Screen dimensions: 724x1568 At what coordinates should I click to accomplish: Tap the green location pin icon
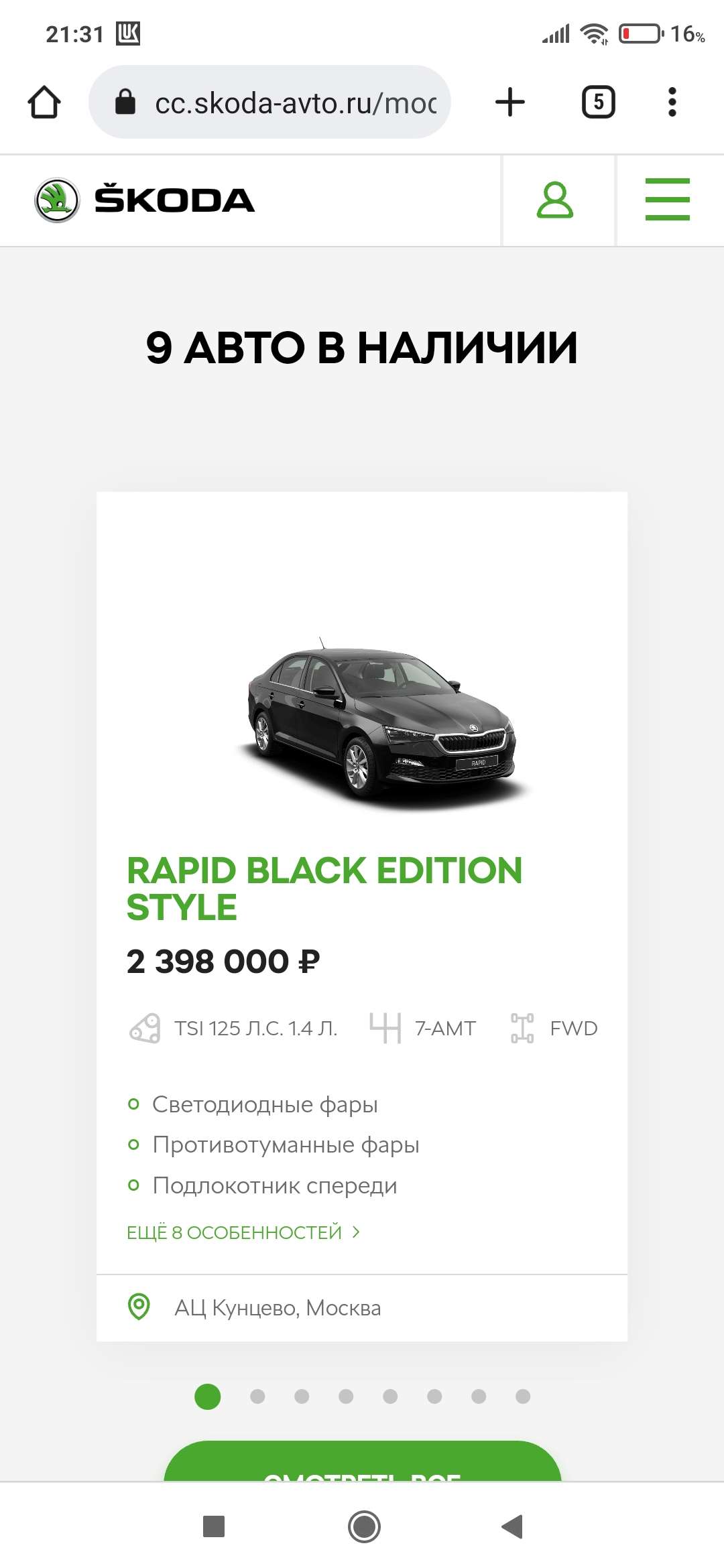tap(139, 1307)
